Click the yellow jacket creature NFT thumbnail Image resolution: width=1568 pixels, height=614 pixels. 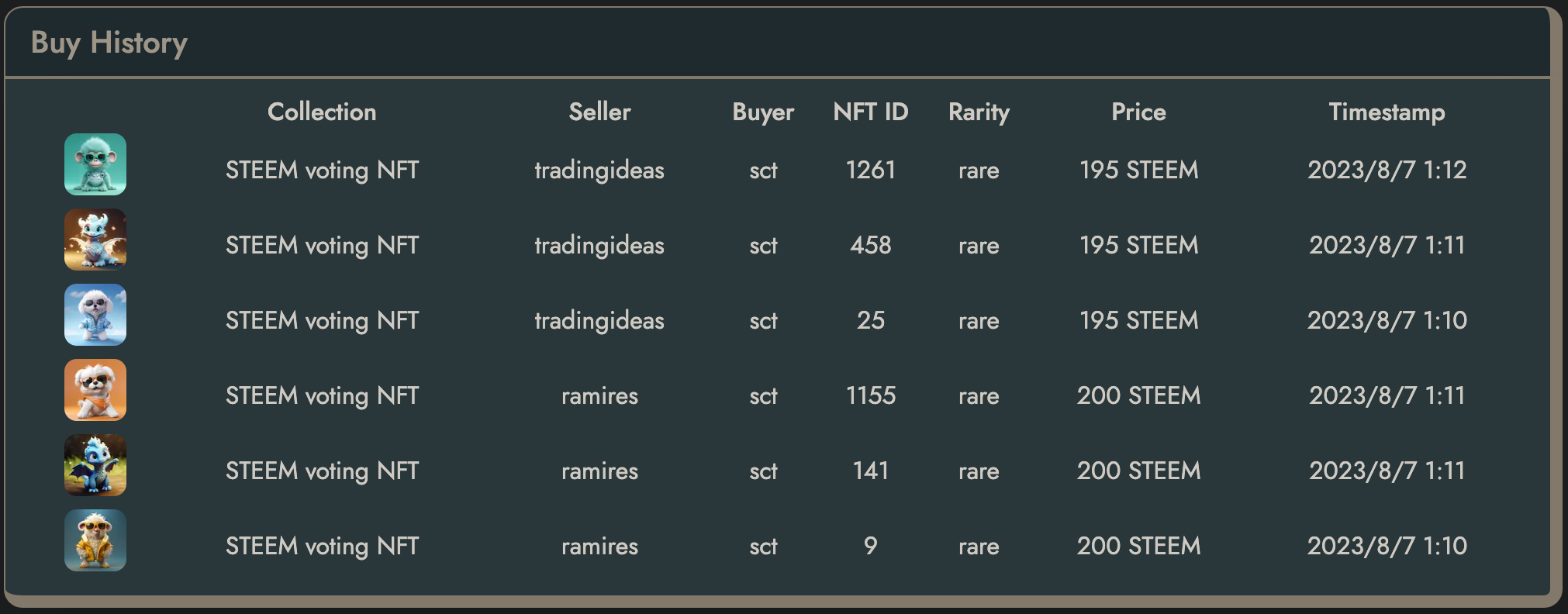point(95,540)
